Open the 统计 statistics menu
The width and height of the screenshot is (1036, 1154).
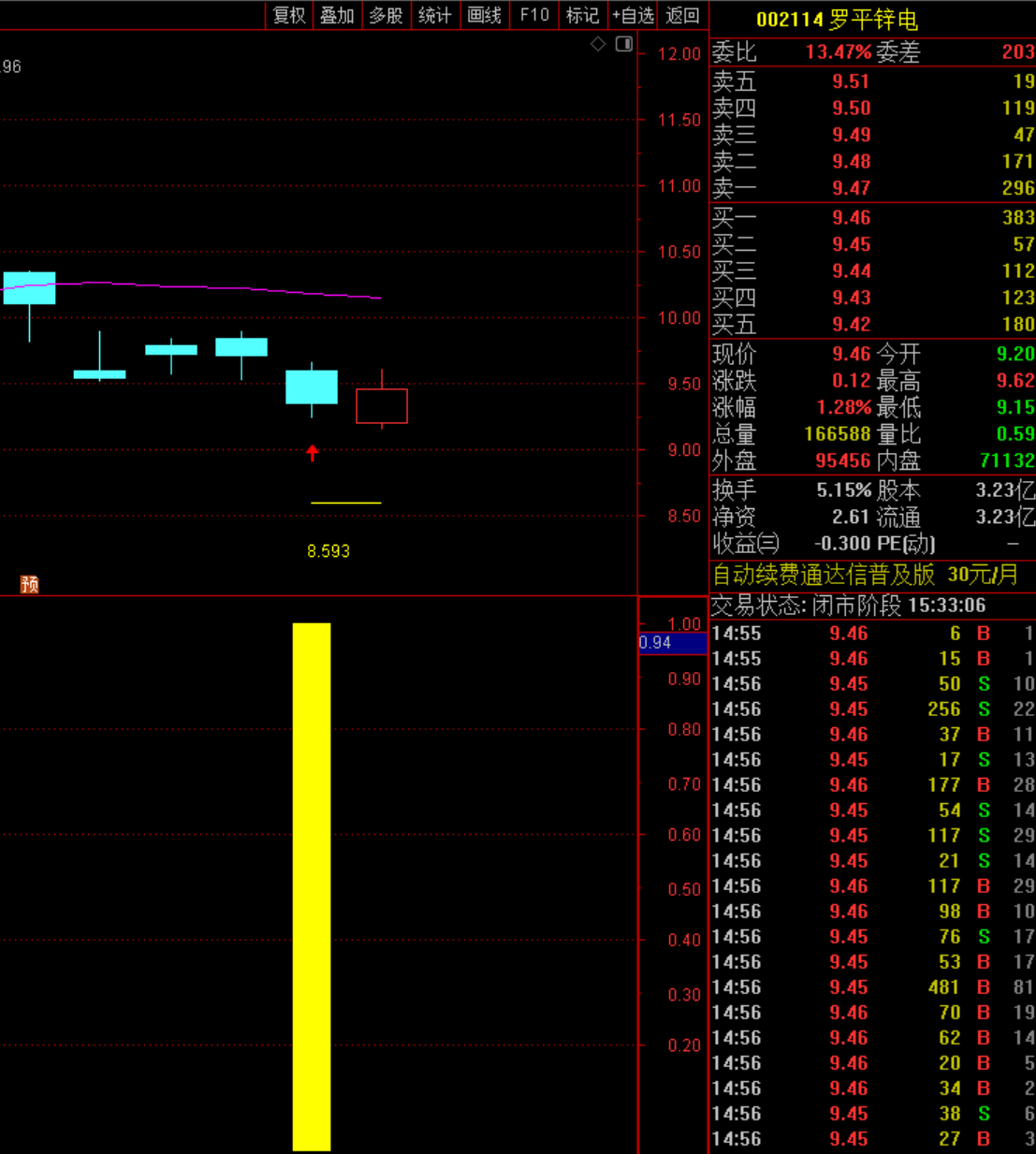coord(435,15)
